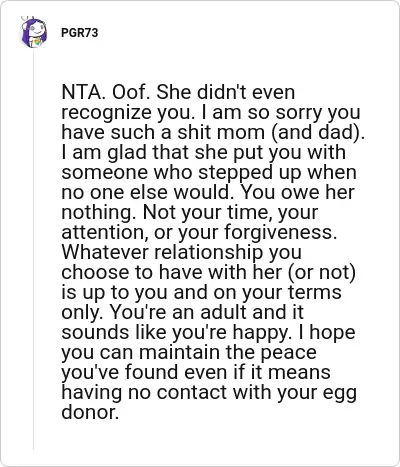This screenshot has width=400, height=467.
Task: Click the words "having no contact"
Action: 144,392
